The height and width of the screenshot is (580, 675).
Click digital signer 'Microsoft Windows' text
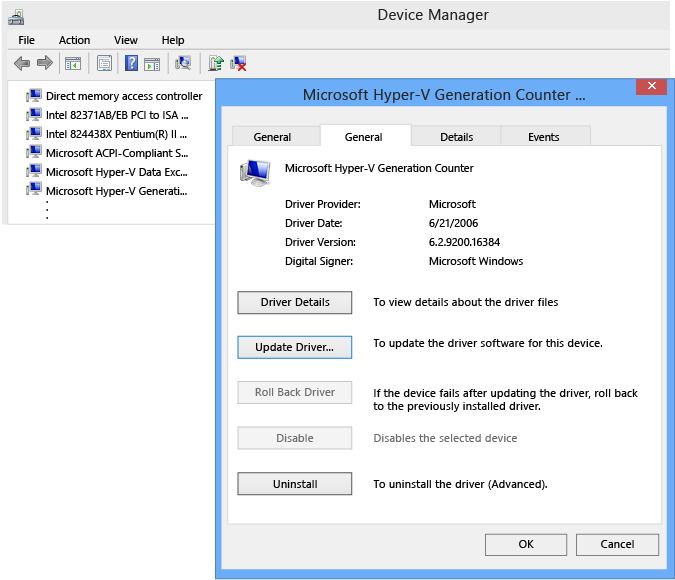pyautogui.click(x=476, y=261)
